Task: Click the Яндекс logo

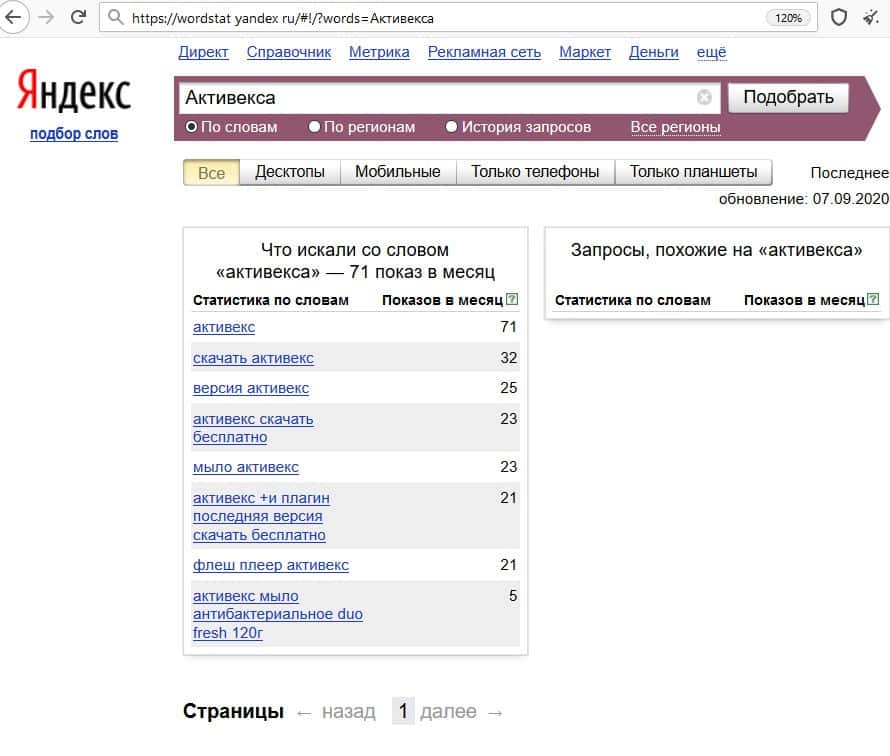Action: tap(74, 91)
